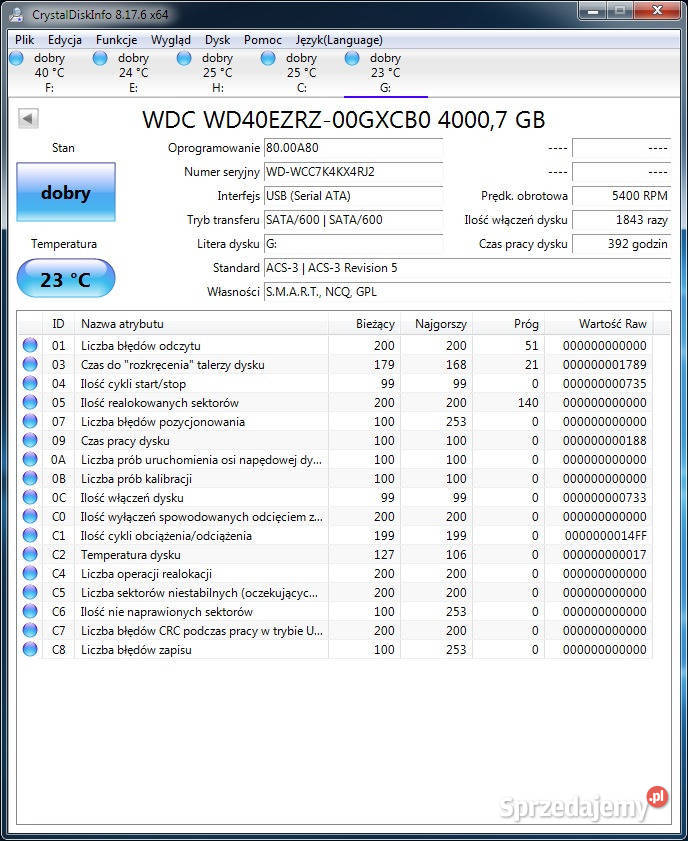Click the 23 °C temperature button

click(x=66, y=279)
